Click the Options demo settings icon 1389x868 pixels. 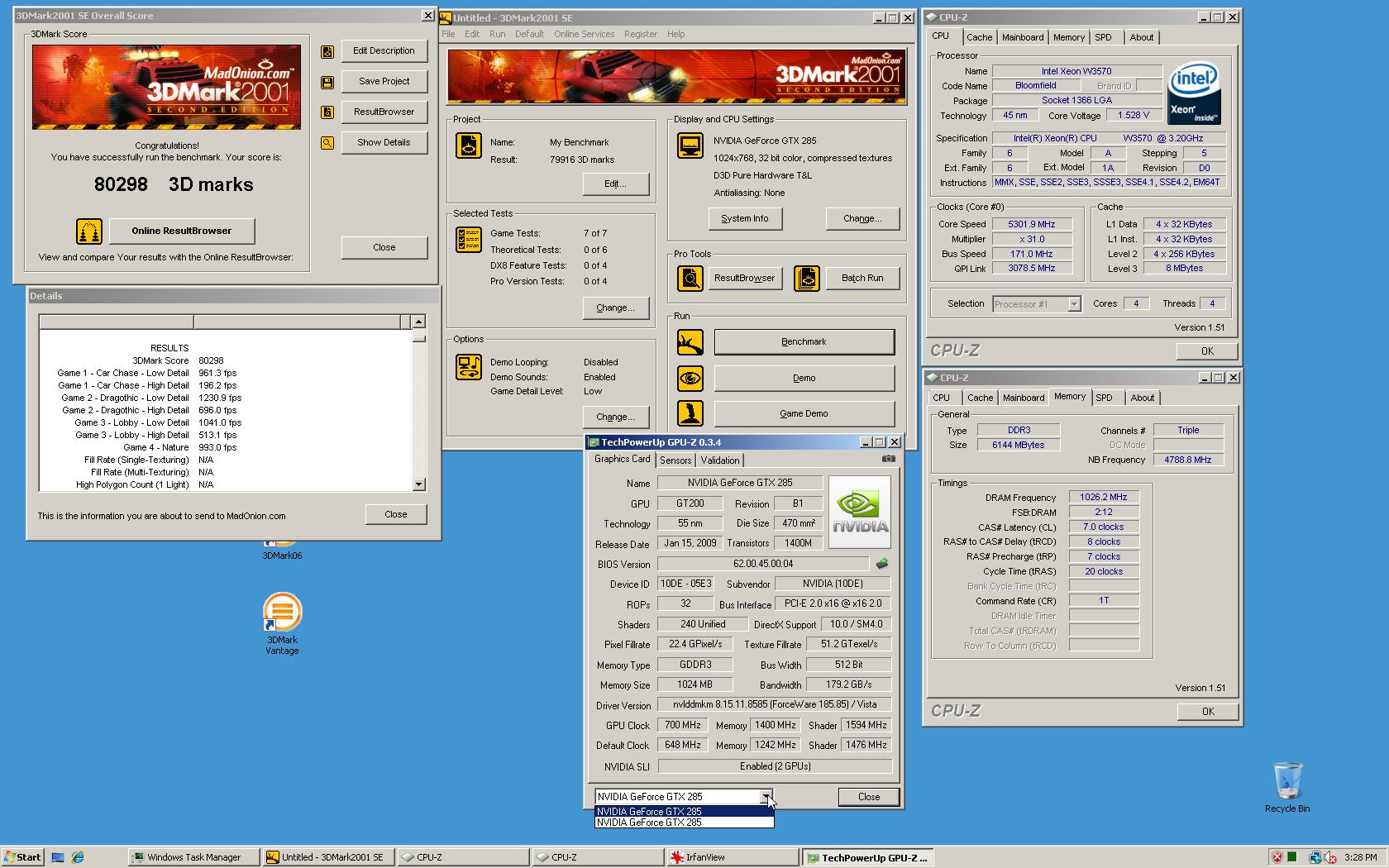click(x=469, y=367)
